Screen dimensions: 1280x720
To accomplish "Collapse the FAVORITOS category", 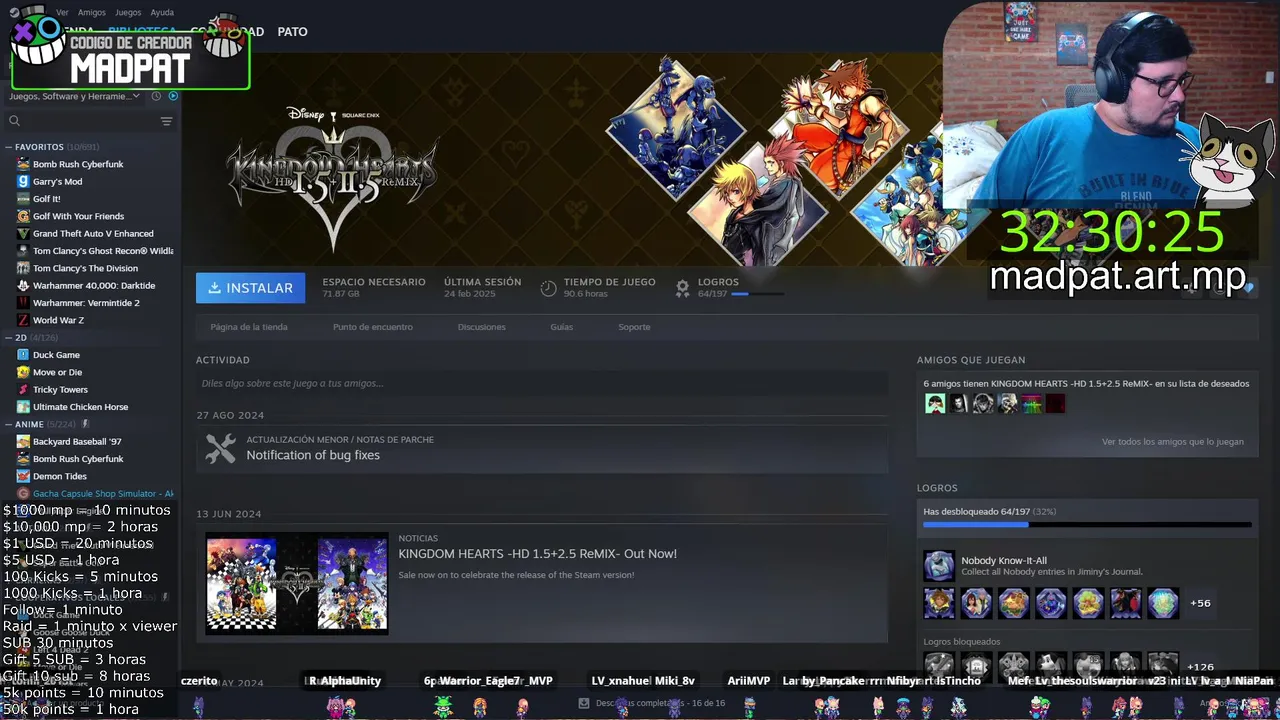I will [9, 147].
